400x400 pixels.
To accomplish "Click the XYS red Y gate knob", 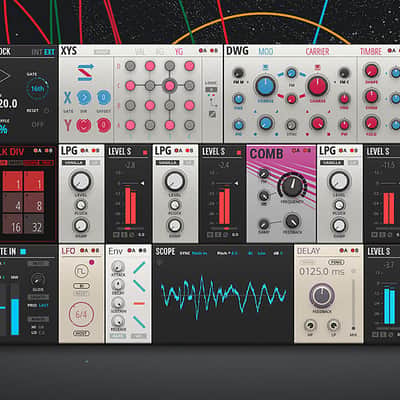I will pos(83,125).
